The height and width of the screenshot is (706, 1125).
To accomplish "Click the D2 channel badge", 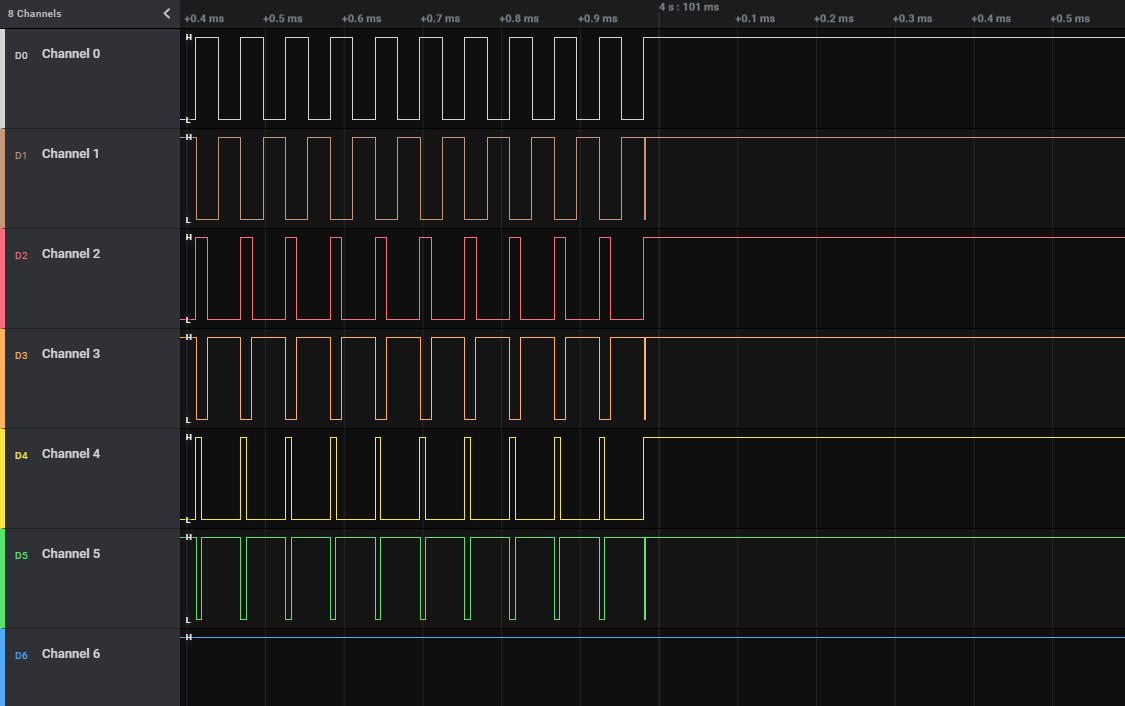I will pyautogui.click(x=21, y=255).
